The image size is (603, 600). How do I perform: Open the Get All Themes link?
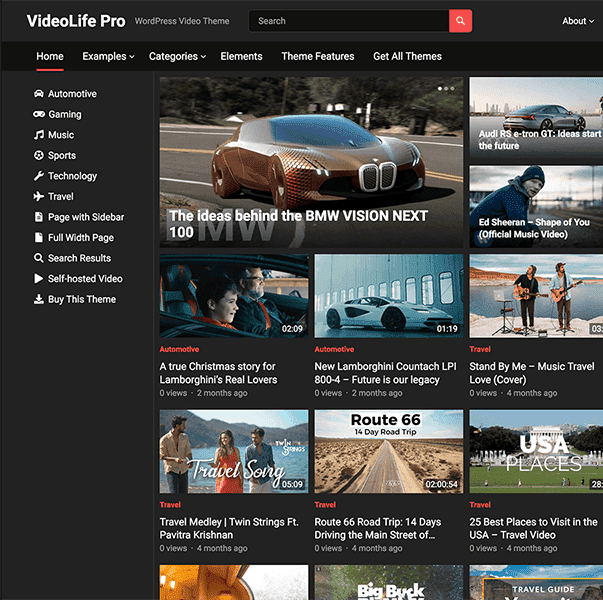407,57
